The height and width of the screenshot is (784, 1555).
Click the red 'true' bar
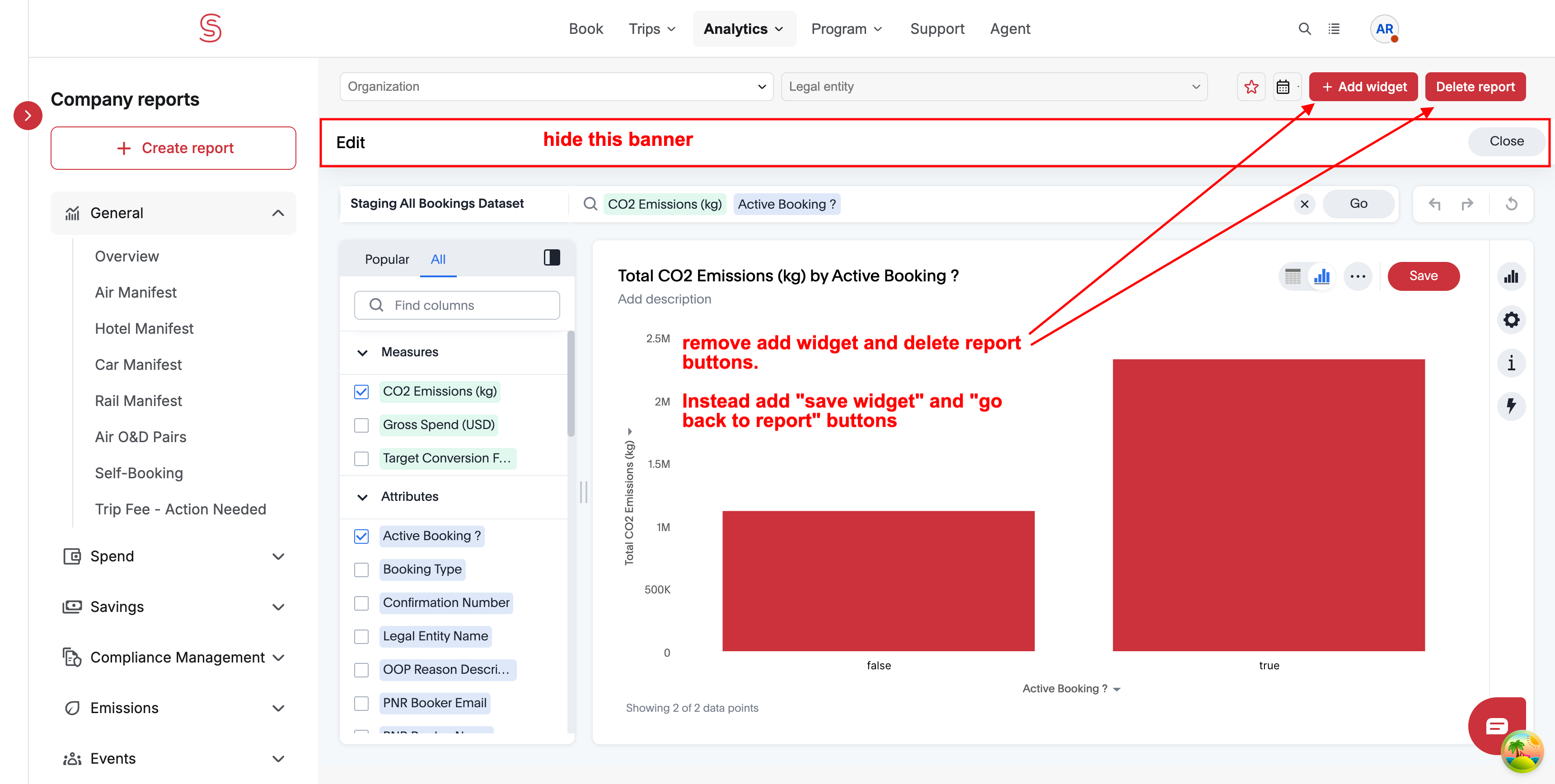pyautogui.click(x=1268, y=505)
